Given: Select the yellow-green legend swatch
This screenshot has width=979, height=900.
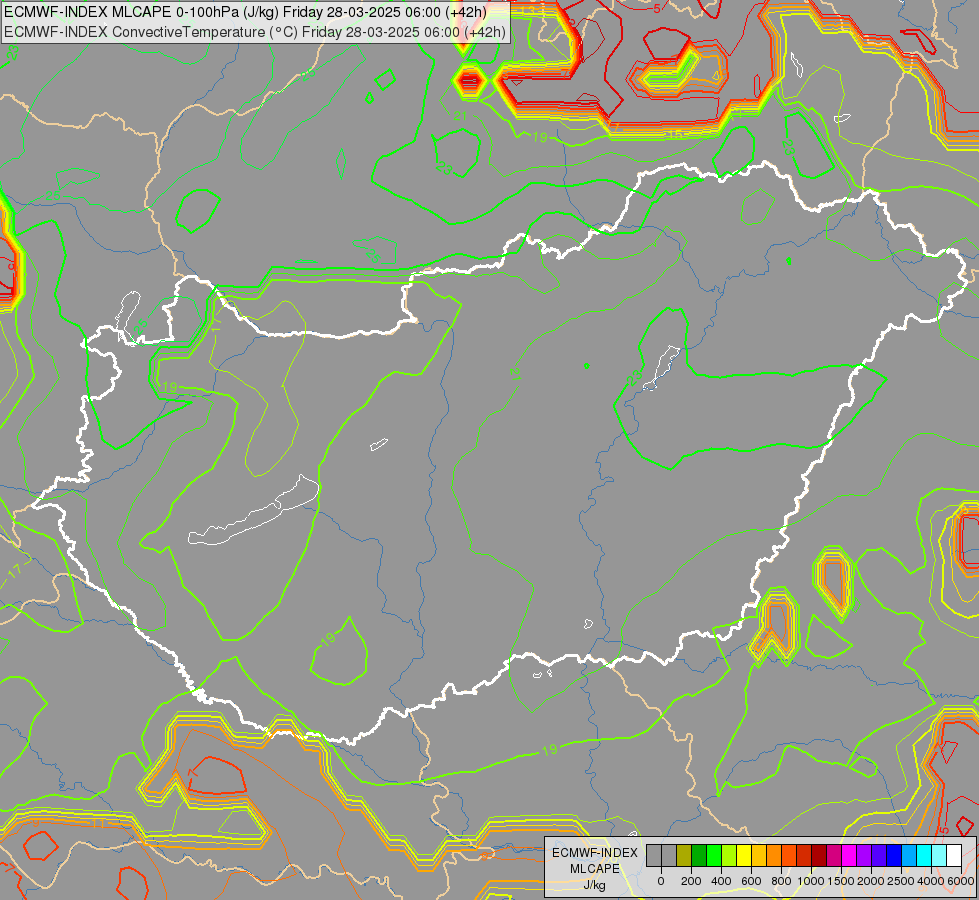Looking at the screenshot, I should pyautogui.click(x=729, y=855).
